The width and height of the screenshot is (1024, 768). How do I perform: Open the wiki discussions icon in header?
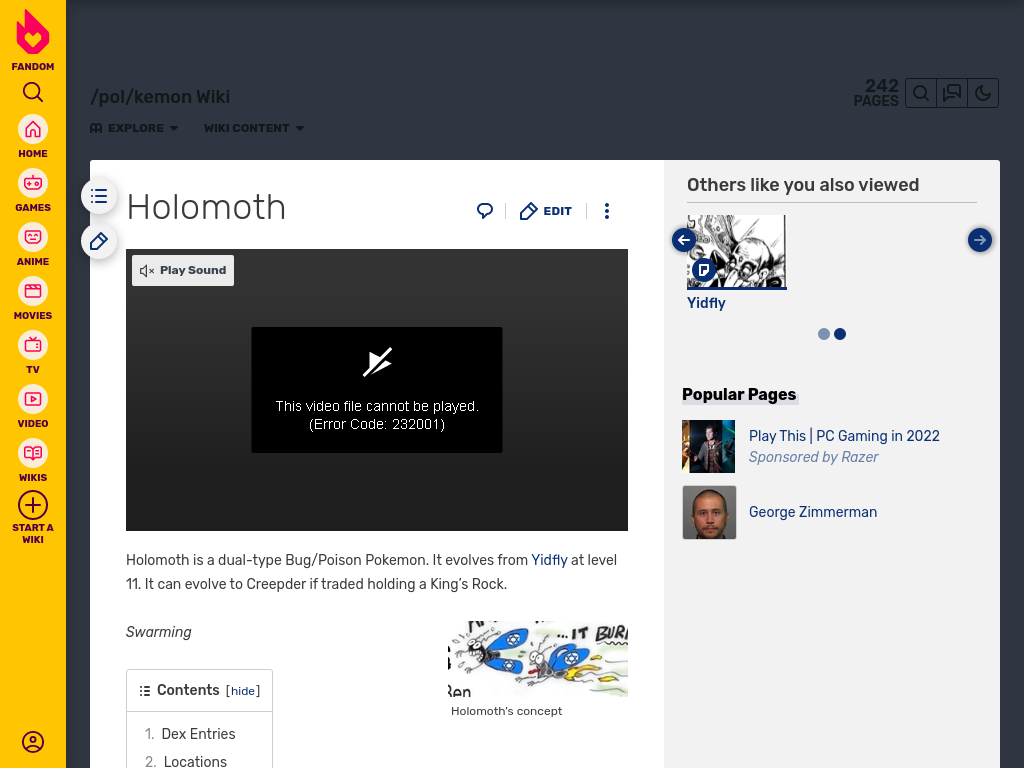click(952, 93)
